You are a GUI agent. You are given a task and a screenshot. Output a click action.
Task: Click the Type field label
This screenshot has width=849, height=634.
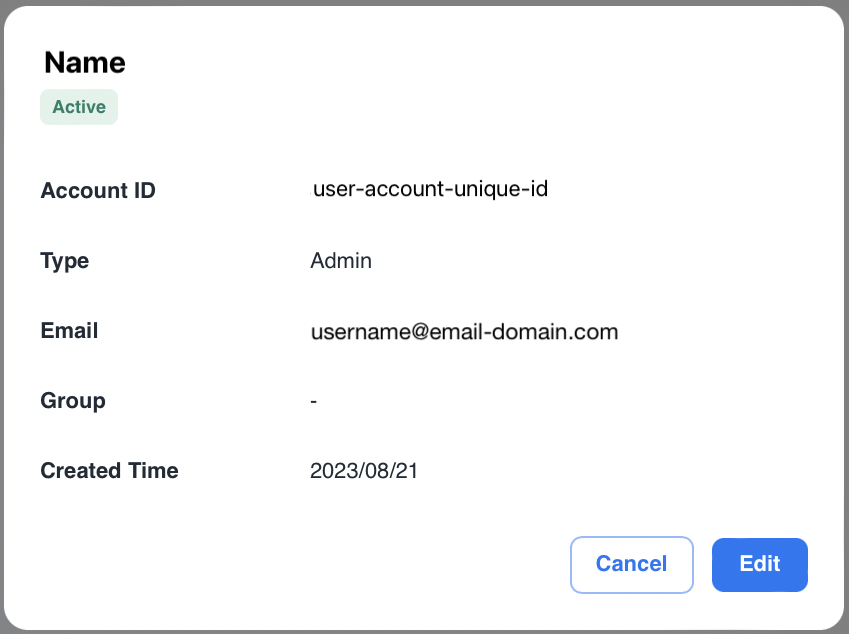pos(65,261)
